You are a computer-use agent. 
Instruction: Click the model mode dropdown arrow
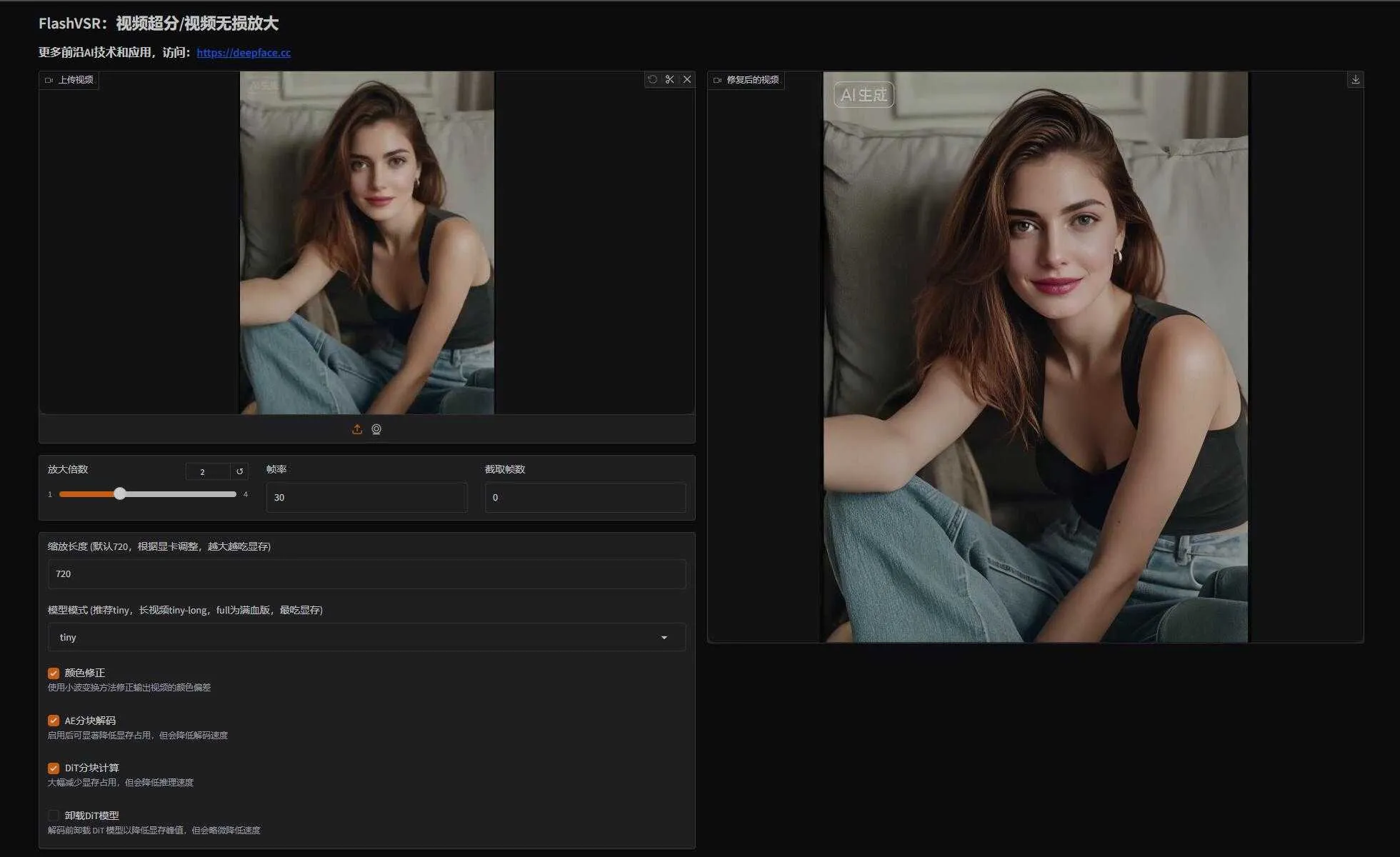(x=664, y=637)
